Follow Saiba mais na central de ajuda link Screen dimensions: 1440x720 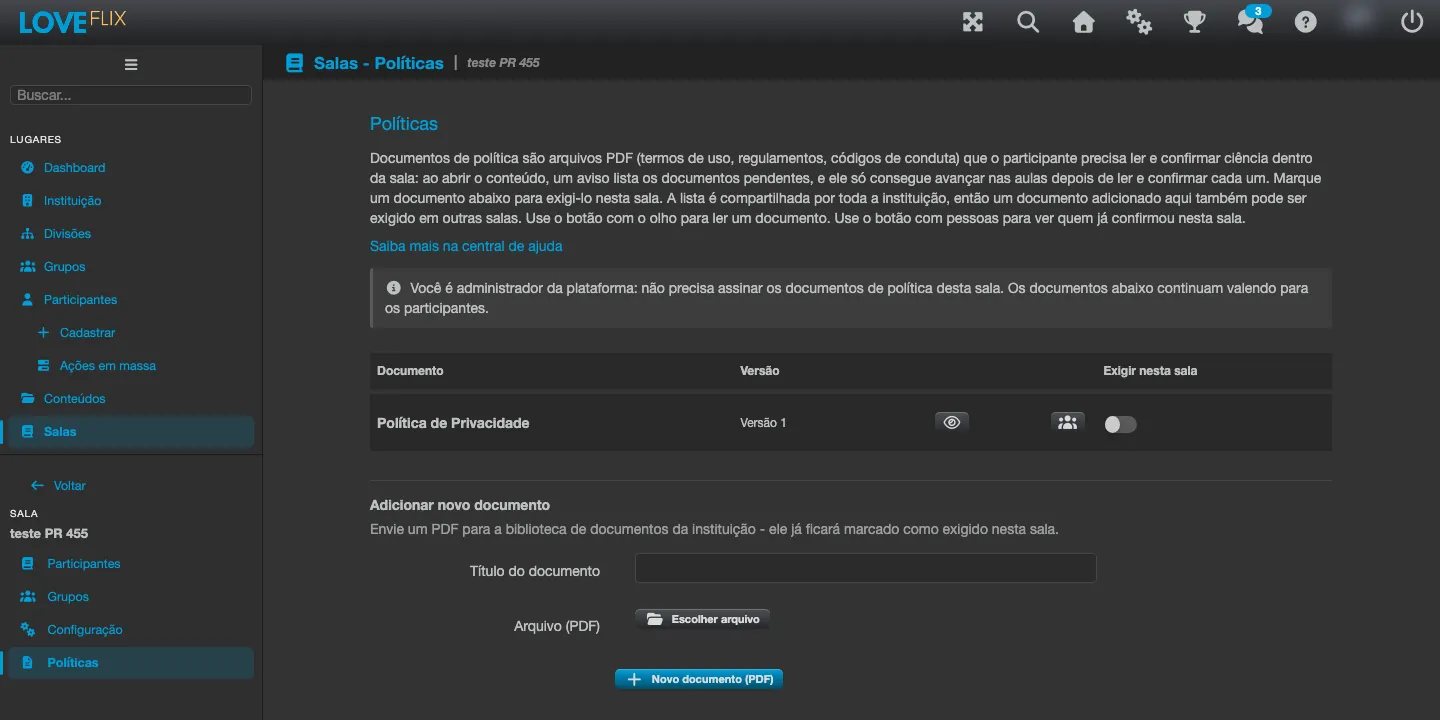(x=466, y=246)
